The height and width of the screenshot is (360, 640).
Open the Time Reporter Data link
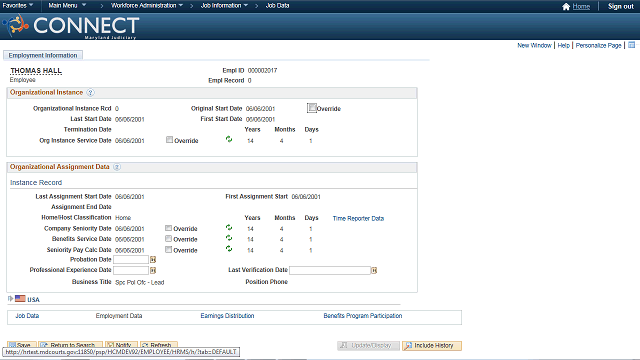[x=358, y=218]
